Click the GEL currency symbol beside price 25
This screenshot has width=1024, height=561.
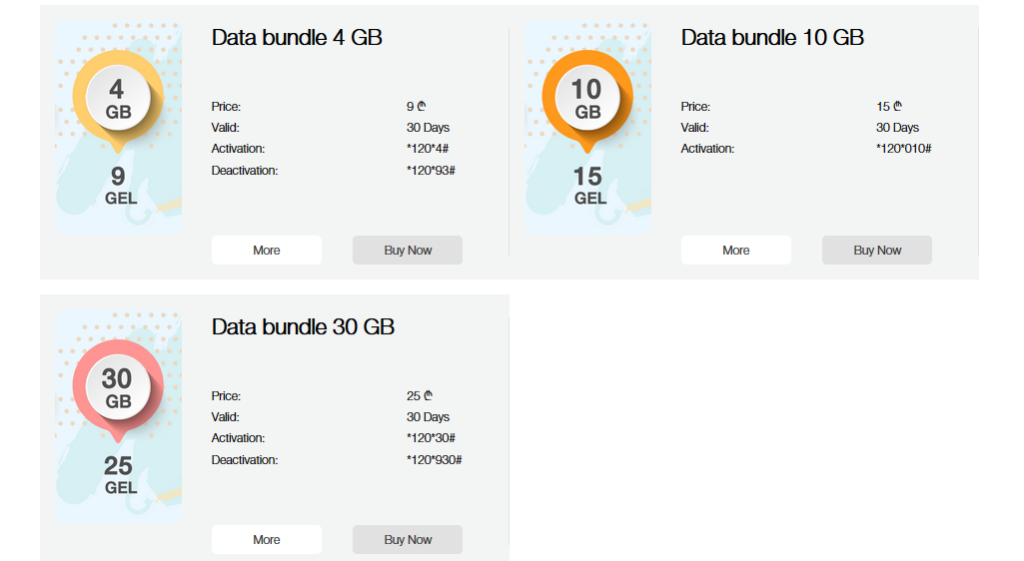point(428,395)
